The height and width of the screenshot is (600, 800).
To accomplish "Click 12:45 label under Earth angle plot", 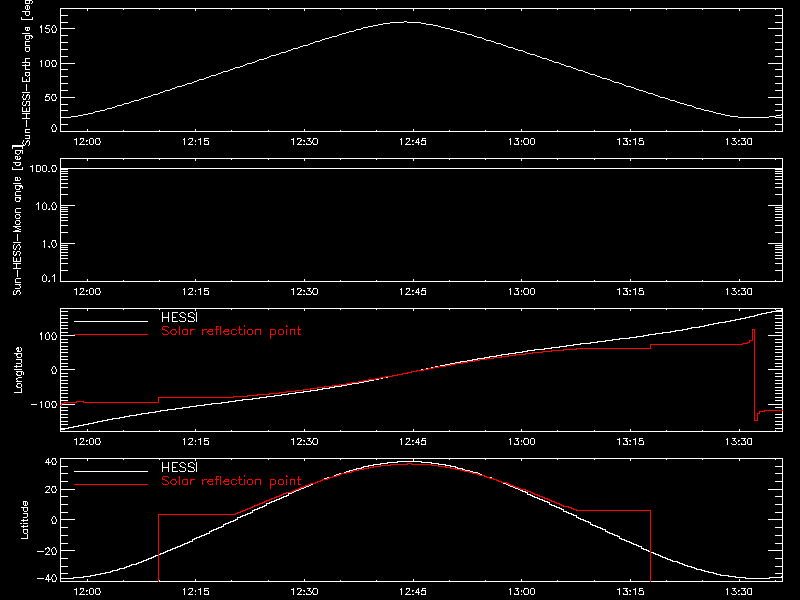I will click(x=413, y=141).
